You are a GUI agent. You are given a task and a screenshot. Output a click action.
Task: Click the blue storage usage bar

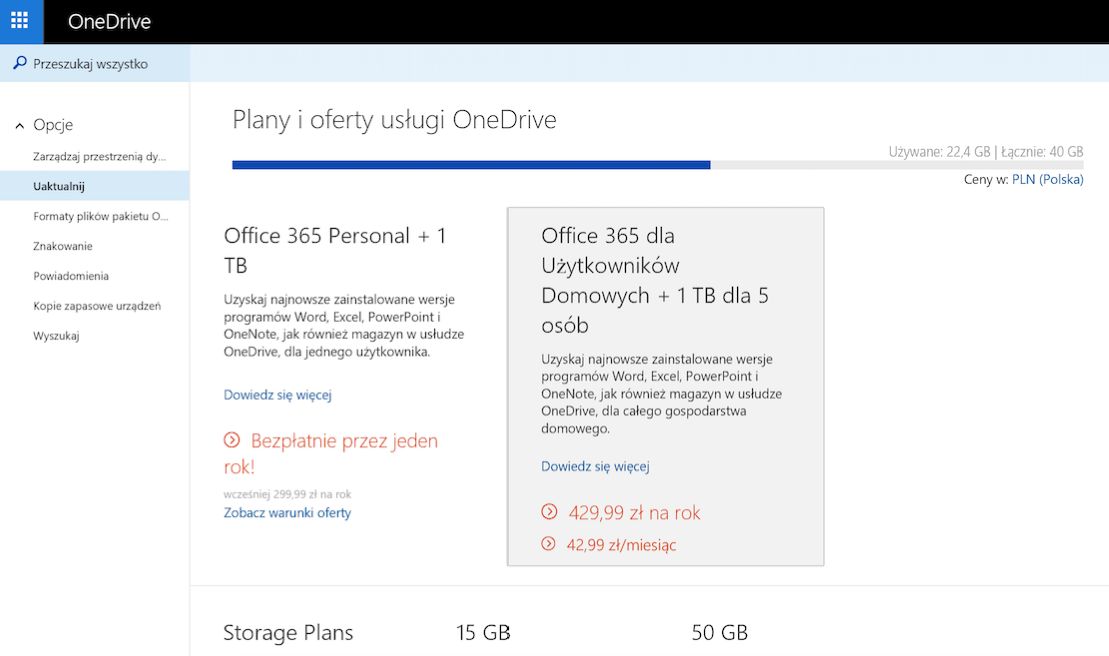coord(471,165)
